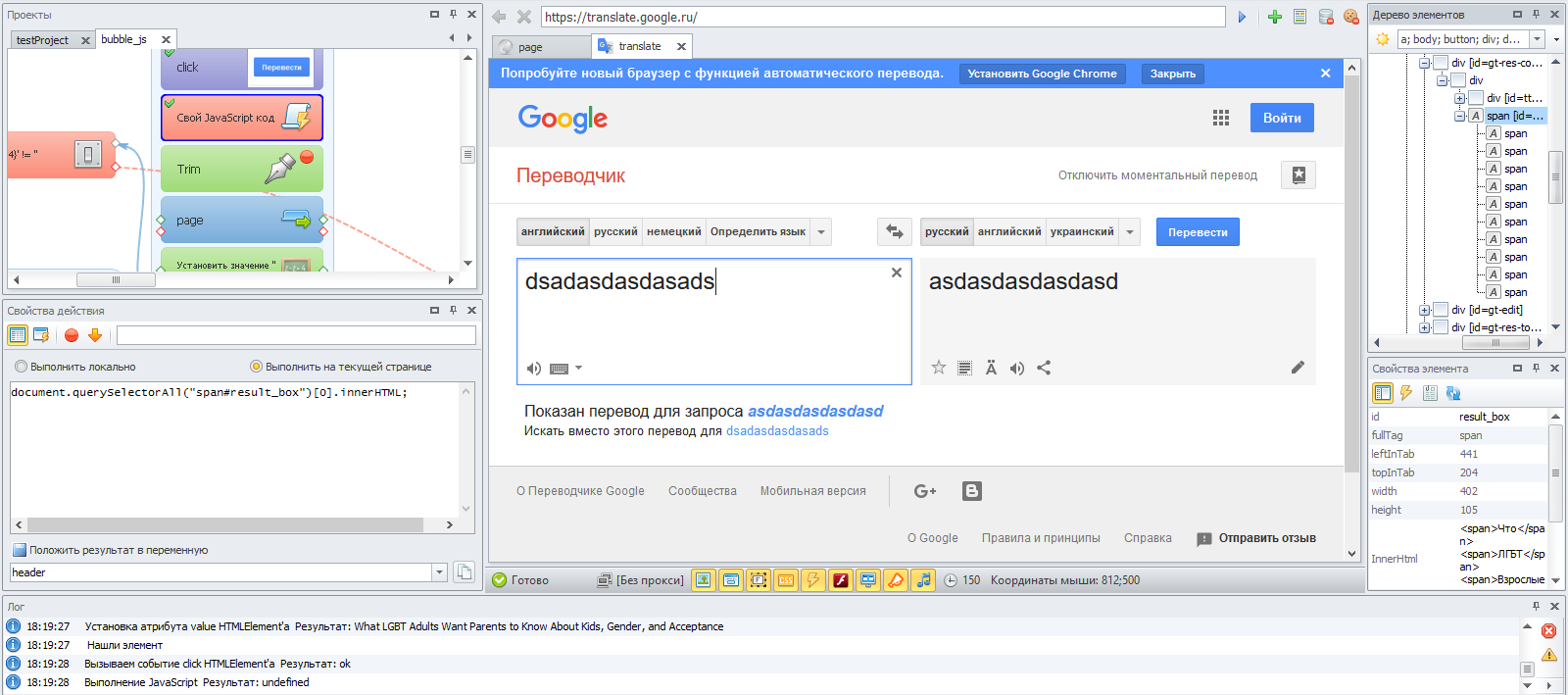This screenshot has width=1568, height=695.
Task: Toggle the CSS icon in the status bar
Action: (786, 580)
